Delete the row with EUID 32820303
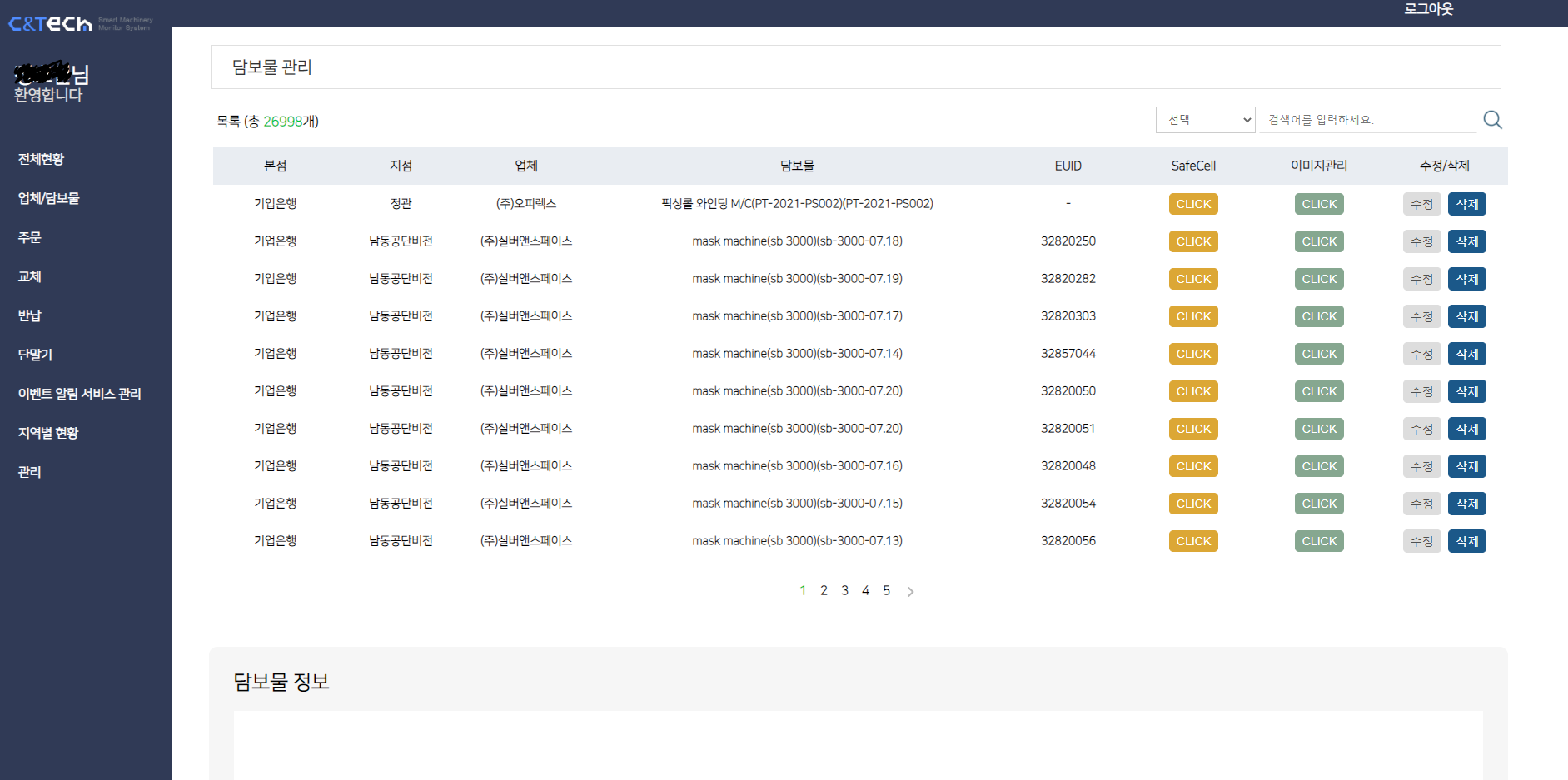The image size is (1568, 780). pos(1466,316)
